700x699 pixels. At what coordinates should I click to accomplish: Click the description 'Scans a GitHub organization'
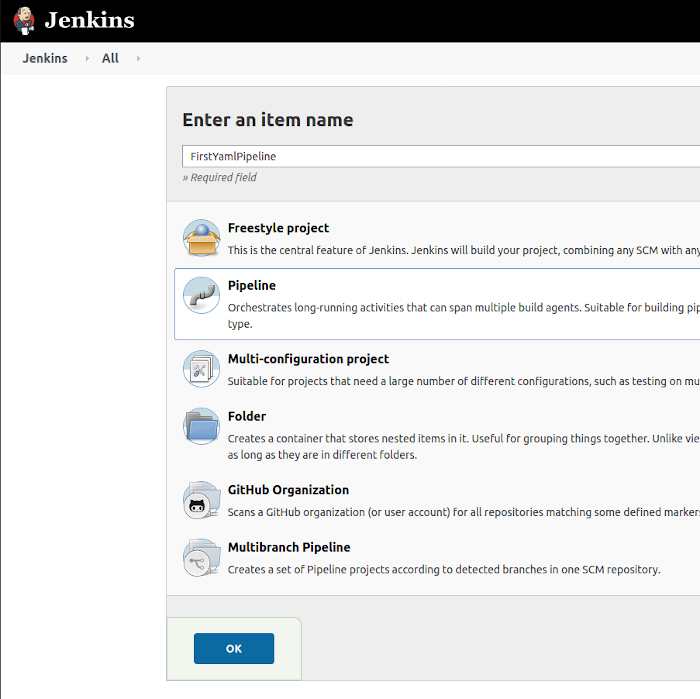click(x=464, y=512)
